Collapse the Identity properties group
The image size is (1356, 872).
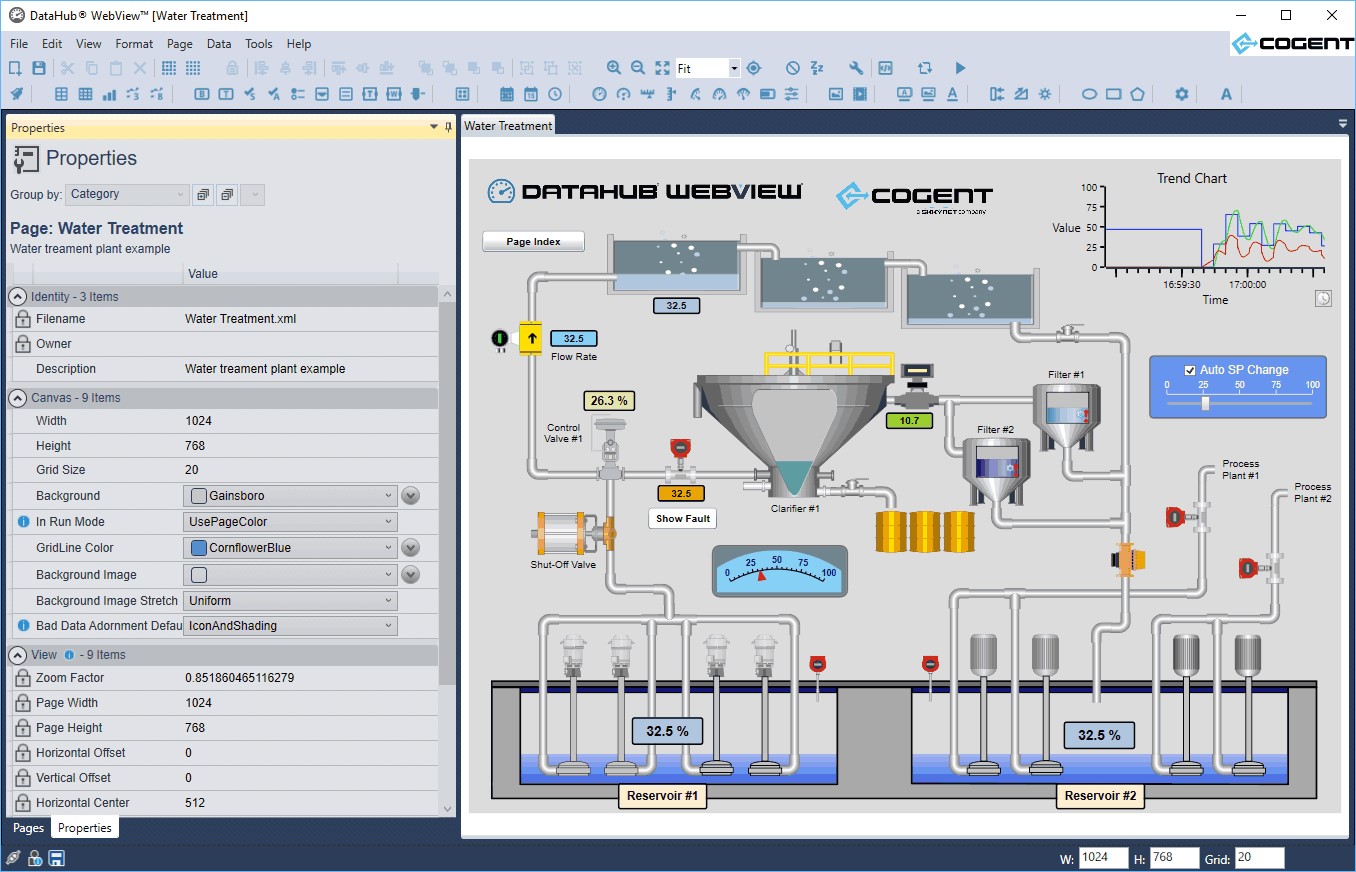pyautogui.click(x=18, y=297)
